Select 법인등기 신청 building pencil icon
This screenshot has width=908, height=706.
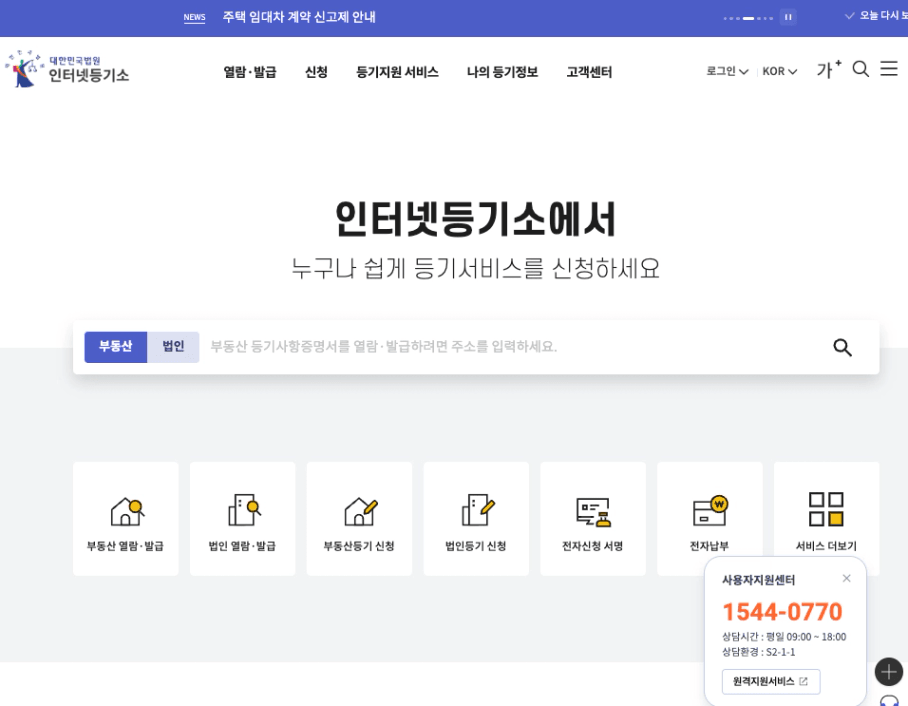[x=477, y=511]
